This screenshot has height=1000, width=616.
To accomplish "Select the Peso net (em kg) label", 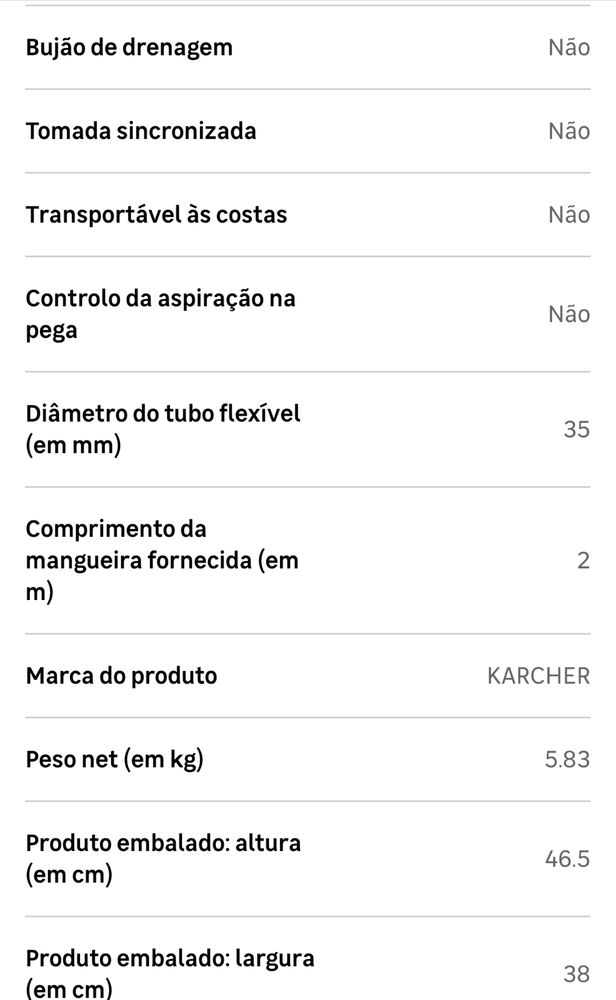I will coord(115,760).
